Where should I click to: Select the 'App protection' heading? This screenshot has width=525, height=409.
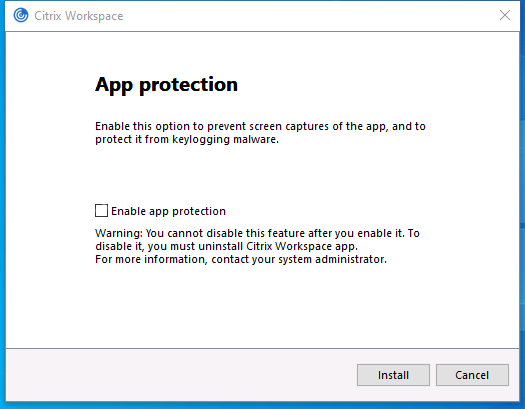pyautogui.click(x=166, y=85)
